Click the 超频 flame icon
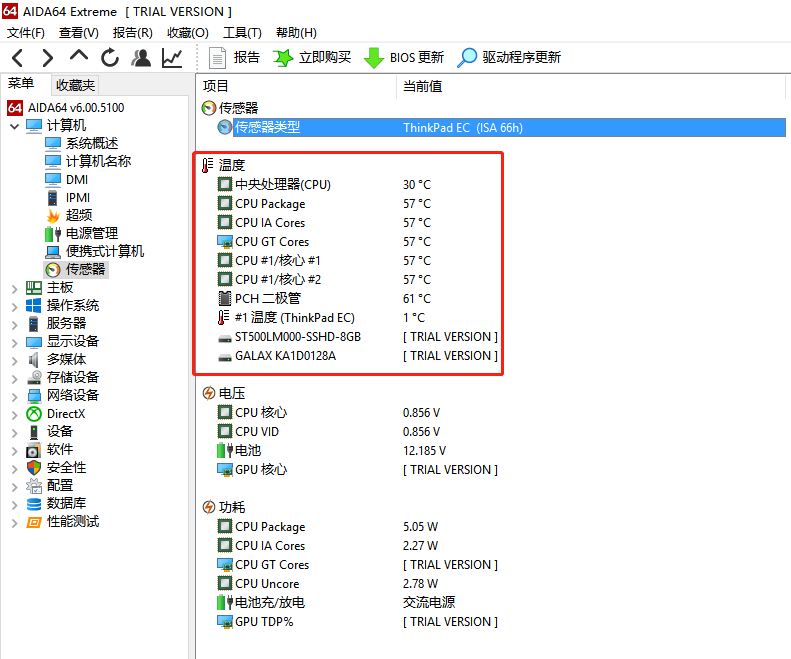The image size is (791, 659). (53, 215)
